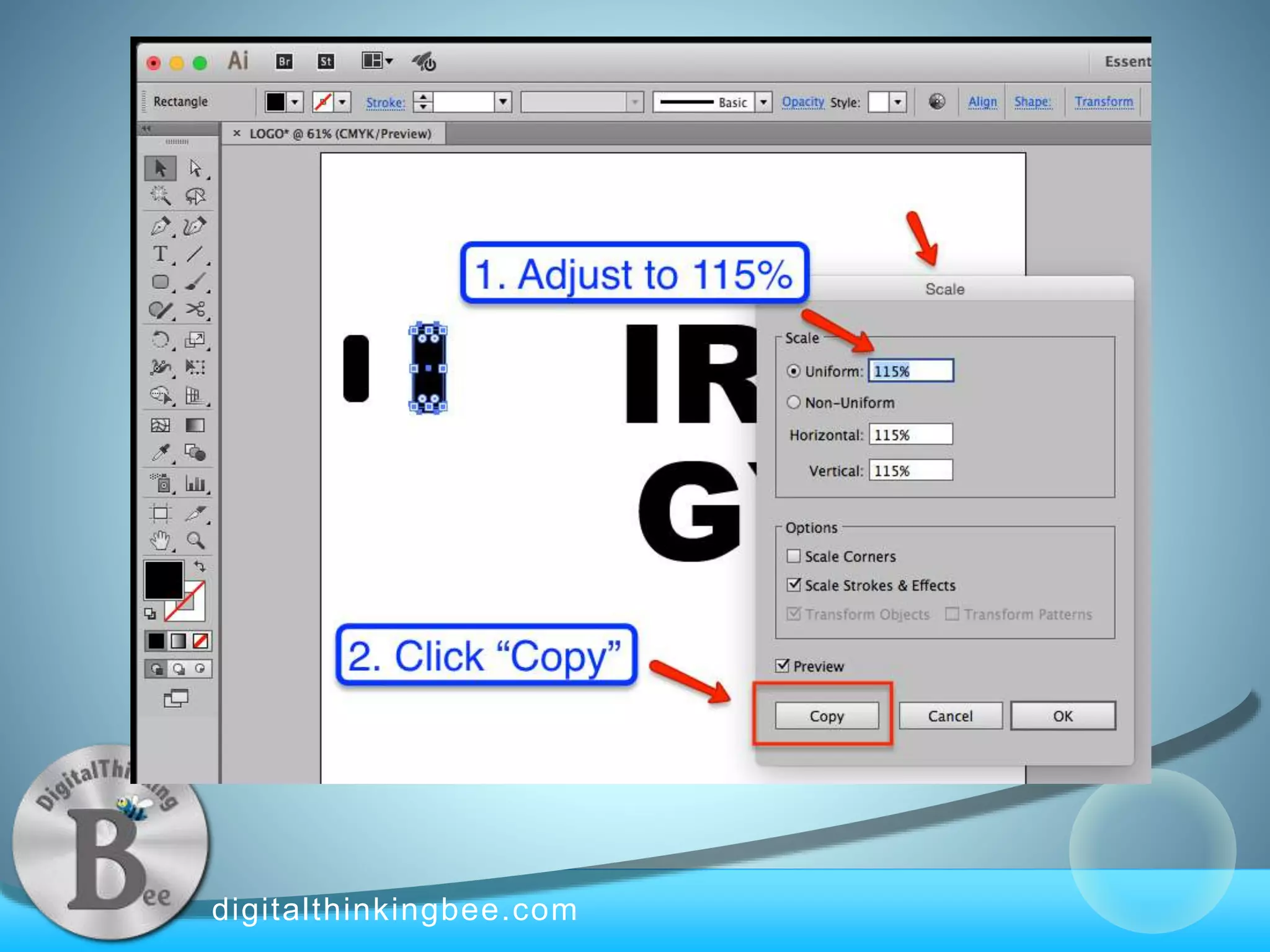Open Adobe Bridge via Br icon
Screen dimensions: 1270x952
(x=284, y=61)
